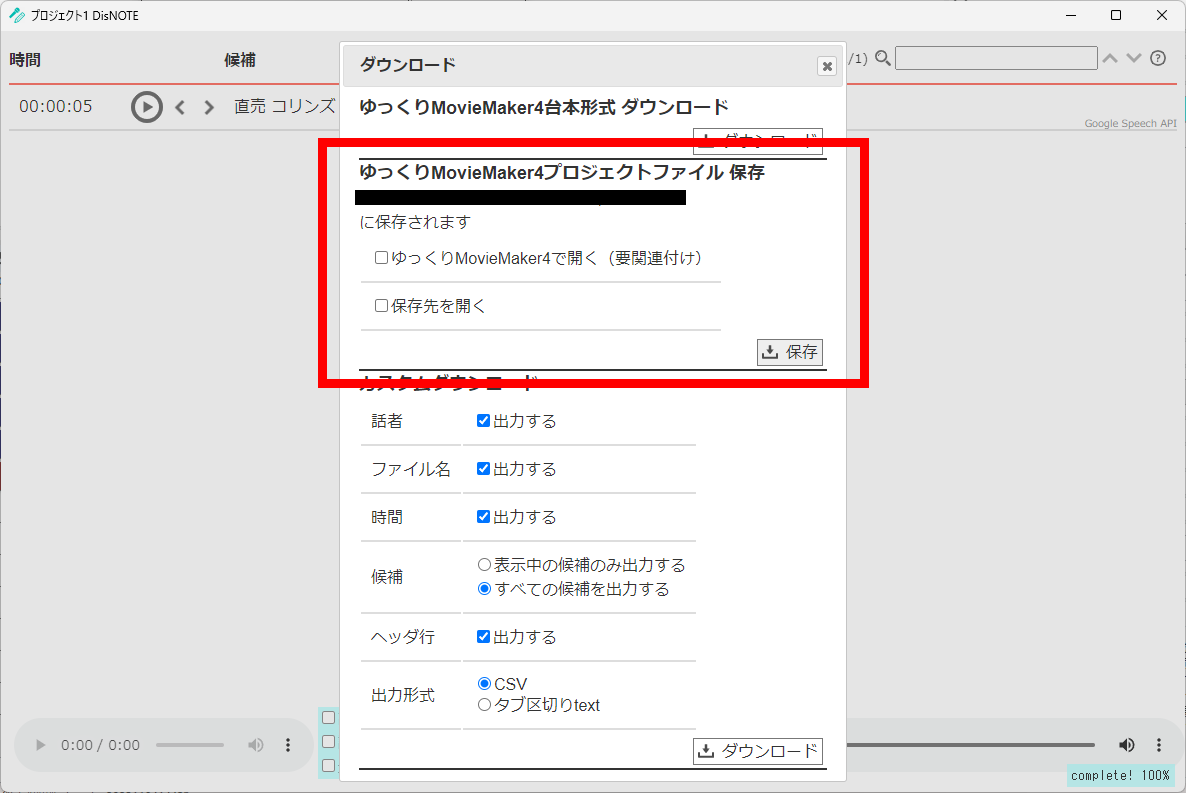Uncheck ヘッダ行 出力する checkbox
Image resolution: width=1186 pixels, height=793 pixels.
pos(483,636)
